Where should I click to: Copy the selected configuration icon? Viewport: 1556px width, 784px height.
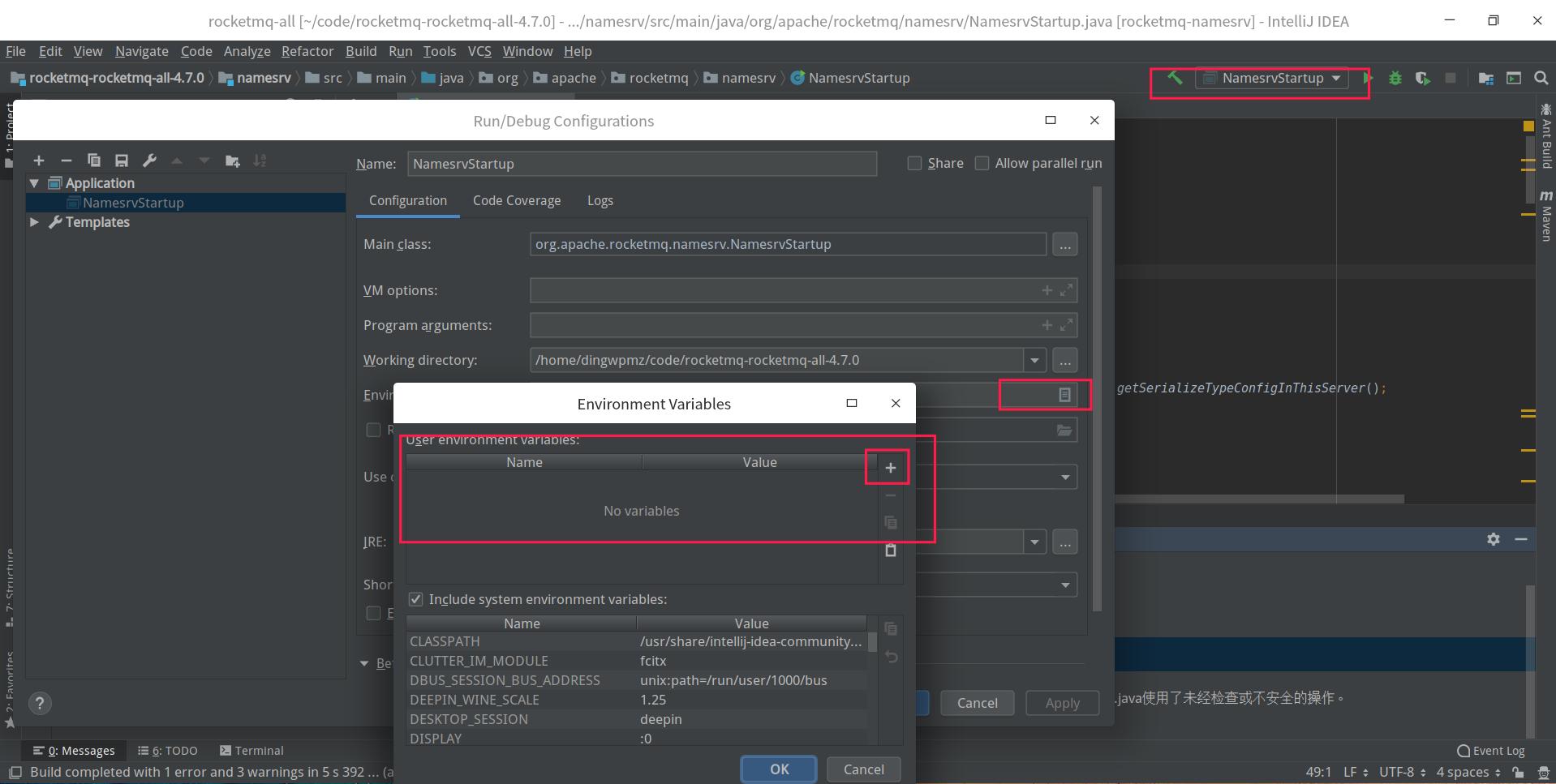94,160
